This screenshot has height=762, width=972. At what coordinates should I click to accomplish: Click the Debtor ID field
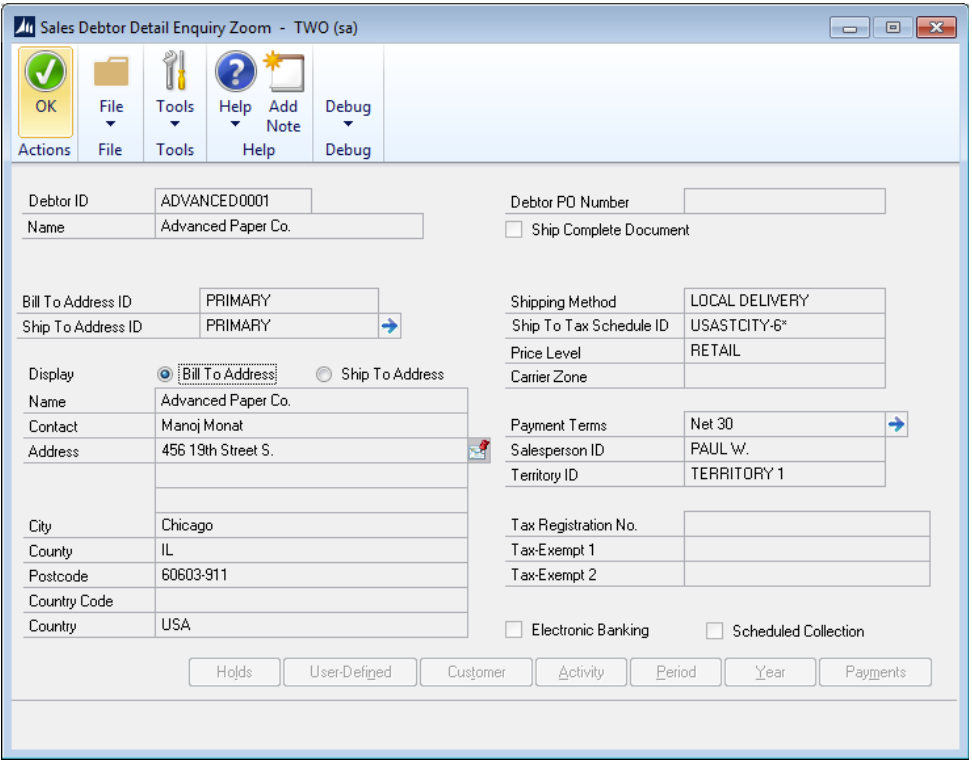tap(234, 201)
